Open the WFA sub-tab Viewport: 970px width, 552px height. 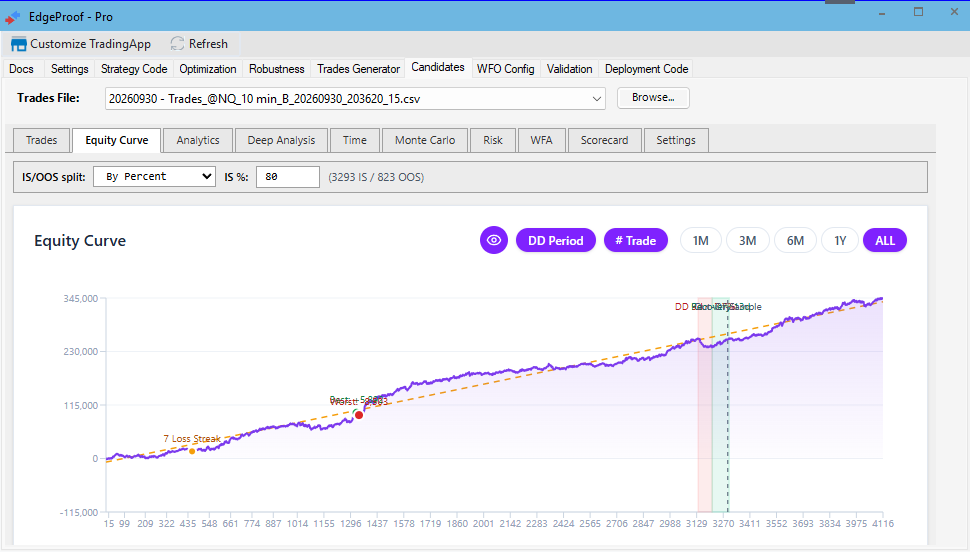[541, 140]
